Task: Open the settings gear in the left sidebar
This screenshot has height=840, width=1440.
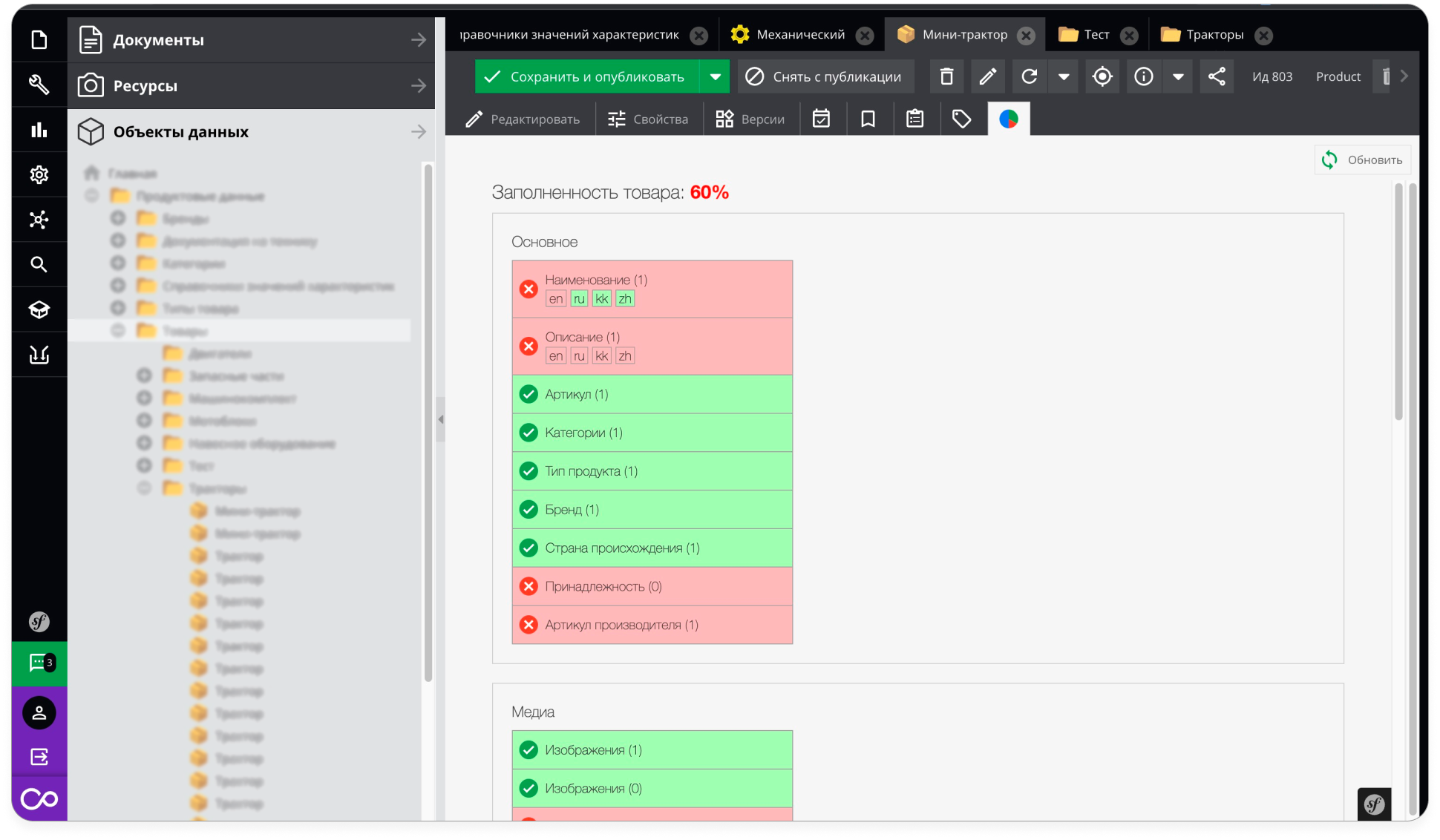Action: point(39,174)
